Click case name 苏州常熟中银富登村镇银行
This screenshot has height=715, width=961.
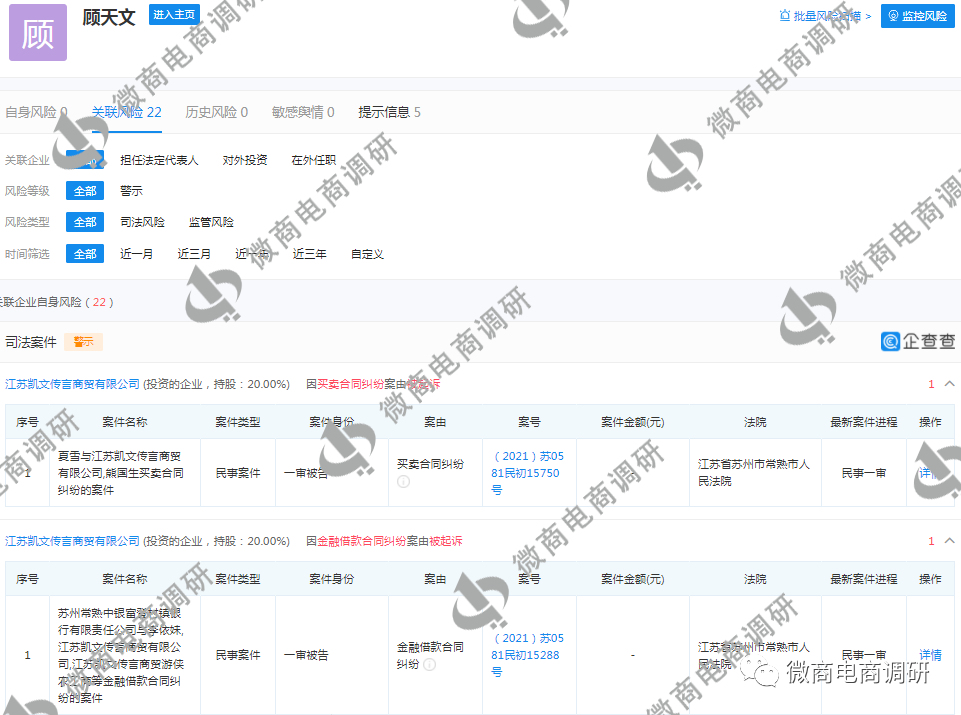click(x=120, y=655)
